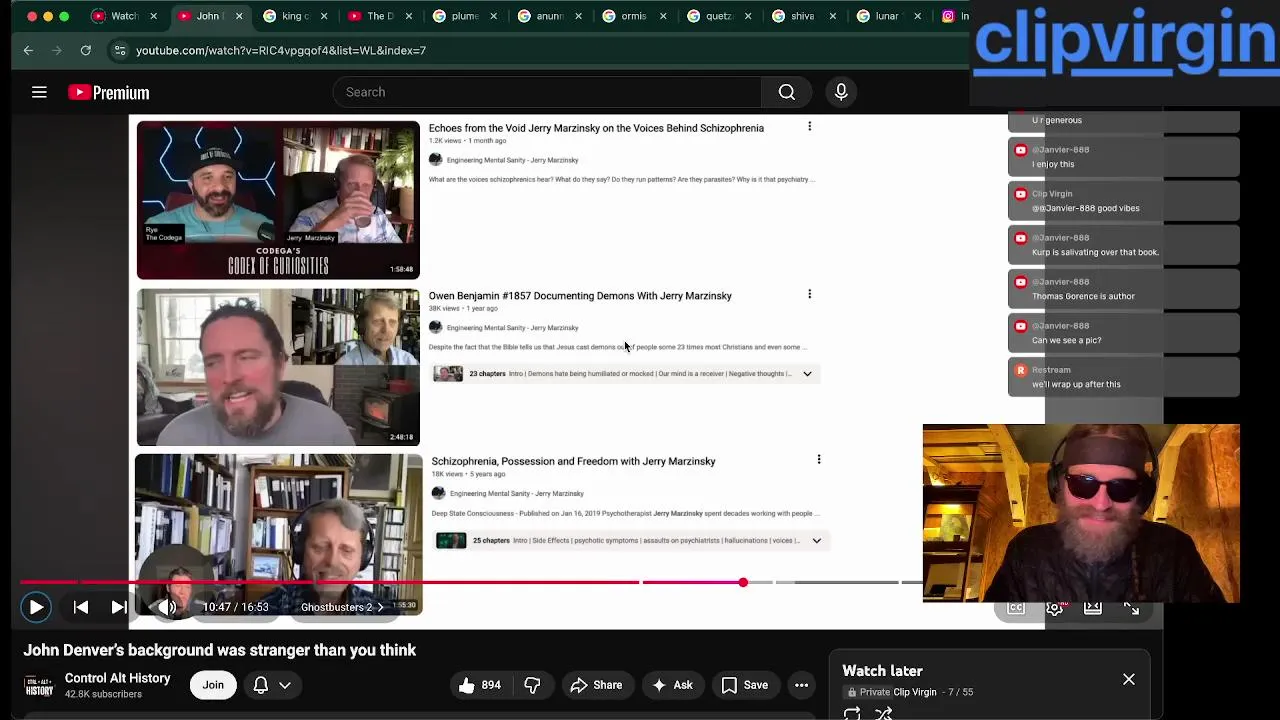This screenshot has height=720, width=1280.
Task: Open notification bell dropdown for channel
Action: tap(272, 685)
